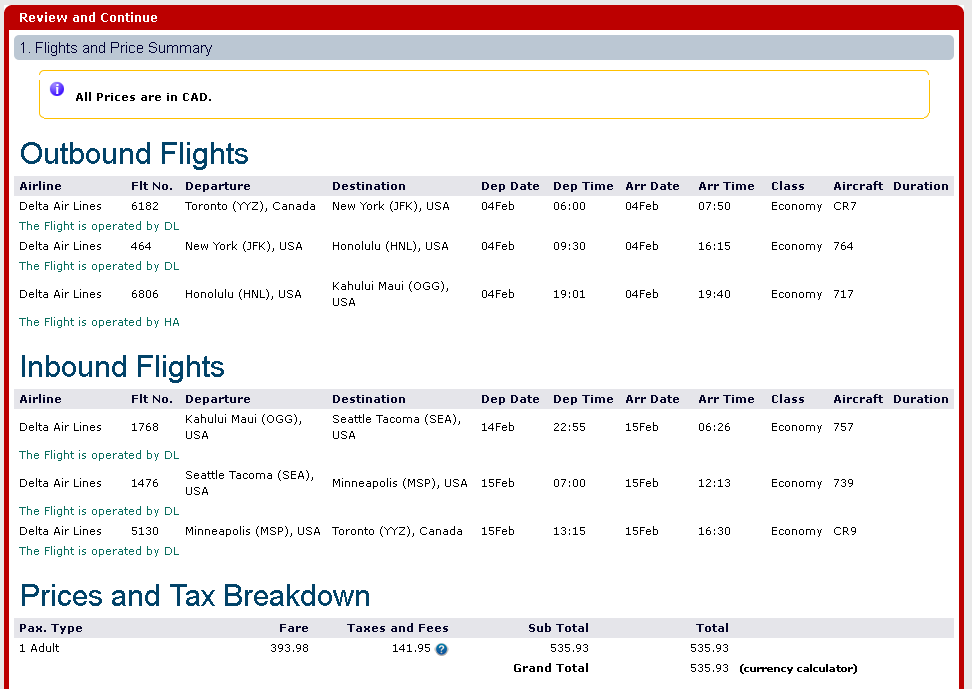972x689 pixels.
Task: Click flight number 1768 in Inbound Flights
Action: (145, 427)
